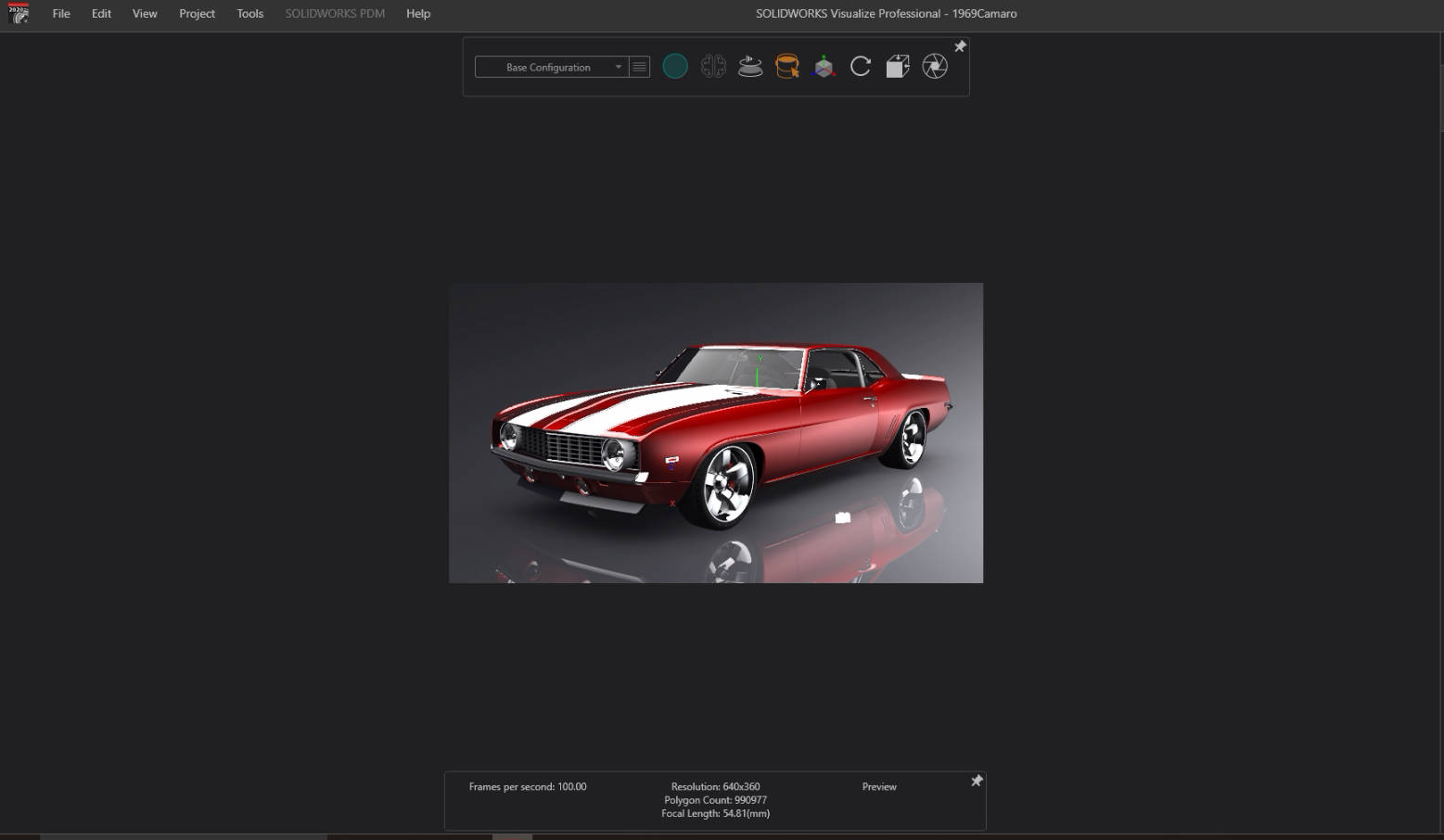This screenshot has width=1444, height=840.
Task: Click the Camaro render in viewport
Action: tap(716, 433)
